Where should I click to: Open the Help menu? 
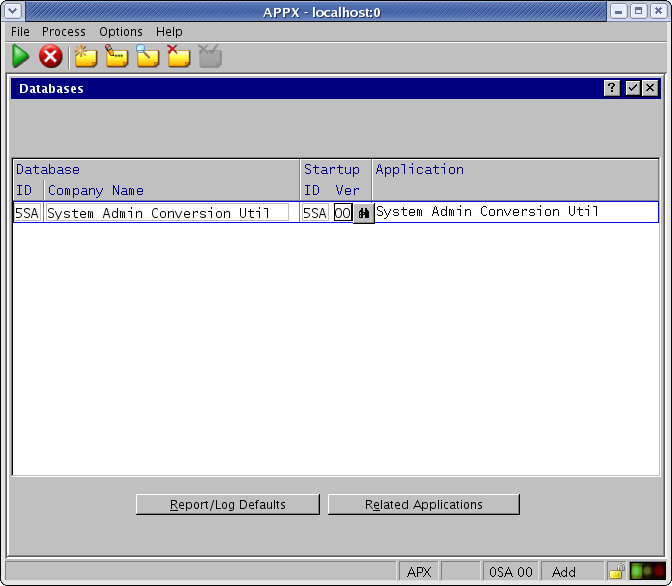coord(169,32)
